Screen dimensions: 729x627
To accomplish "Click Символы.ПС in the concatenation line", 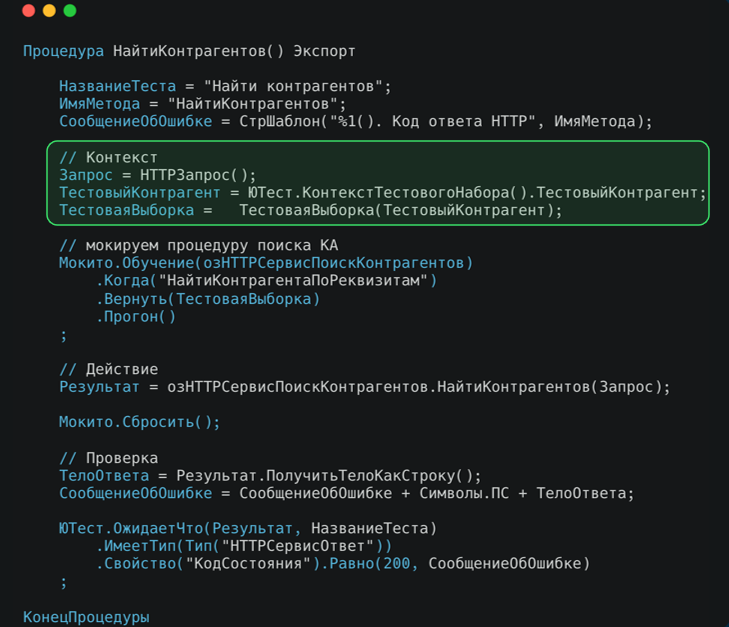I will point(464,493).
